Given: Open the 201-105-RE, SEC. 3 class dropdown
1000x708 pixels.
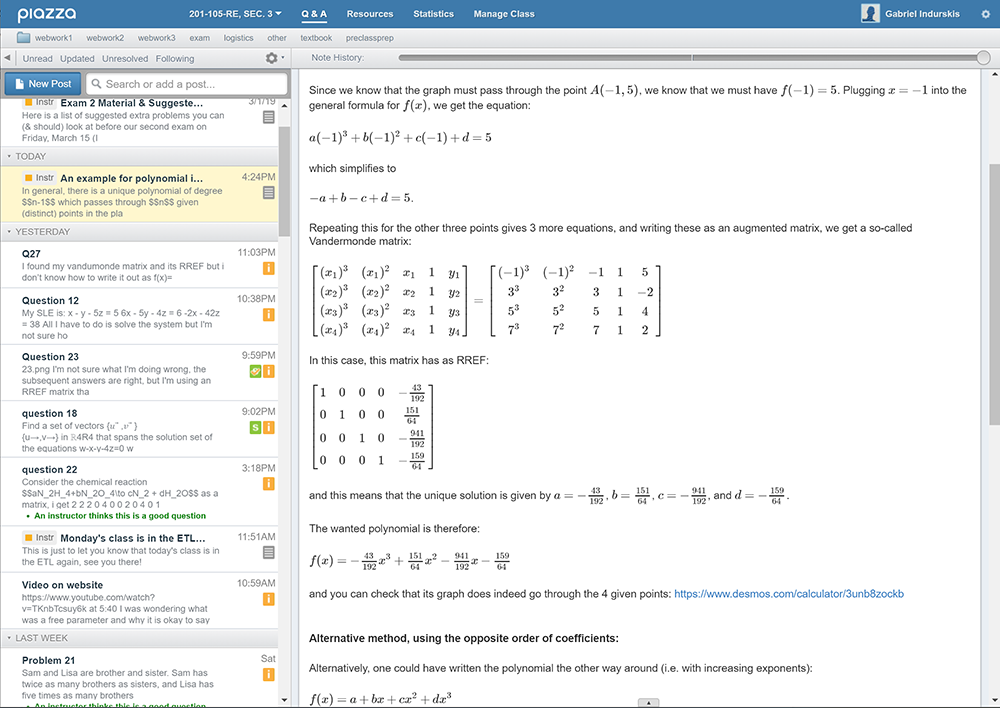Looking at the screenshot, I should pos(235,14).
